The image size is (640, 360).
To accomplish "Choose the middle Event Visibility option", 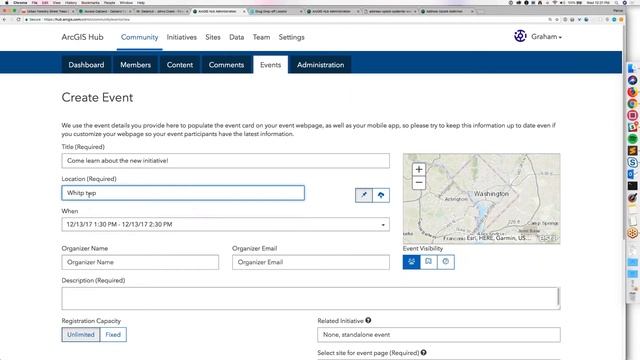I will click(x=429, y=262).
